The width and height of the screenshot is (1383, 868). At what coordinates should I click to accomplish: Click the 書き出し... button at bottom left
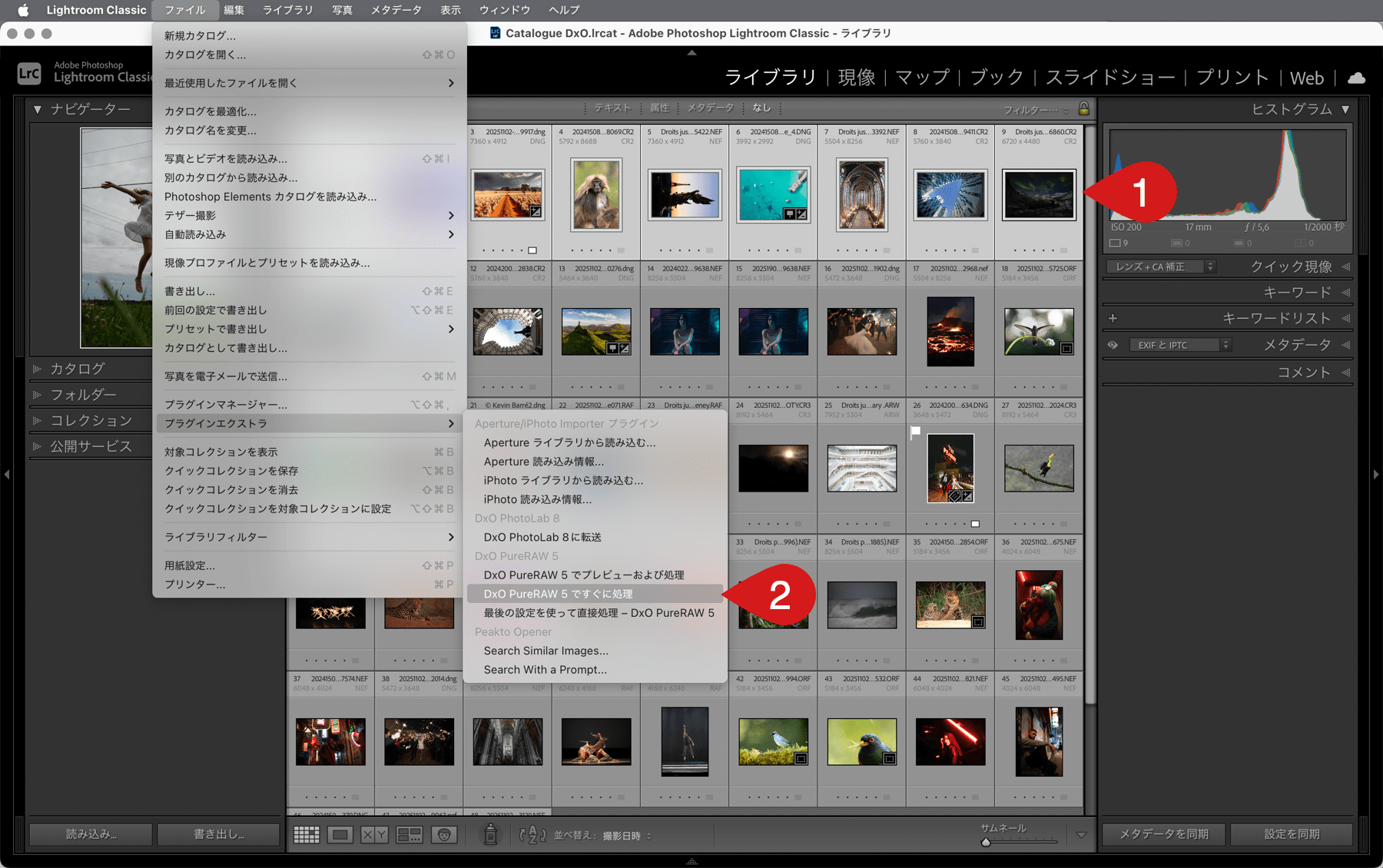pyautogui.click(x=219, y=834)
